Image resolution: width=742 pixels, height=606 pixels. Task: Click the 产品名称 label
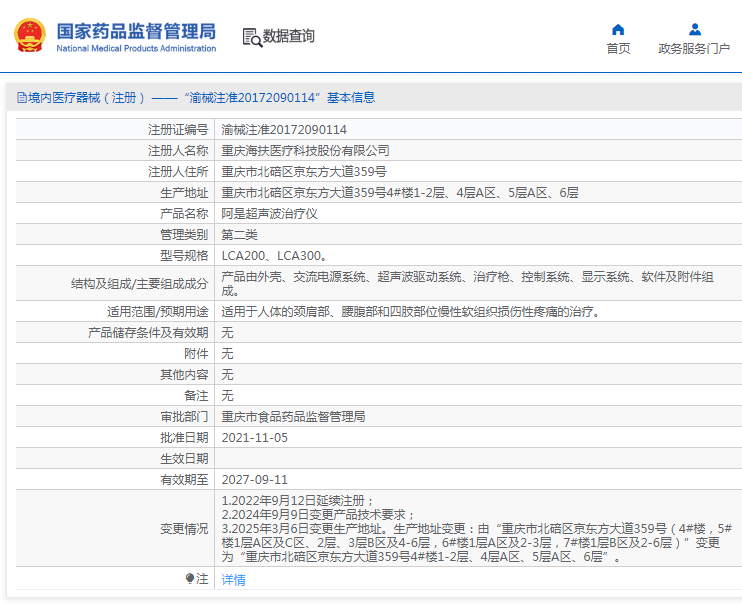[x=184, y=214]
